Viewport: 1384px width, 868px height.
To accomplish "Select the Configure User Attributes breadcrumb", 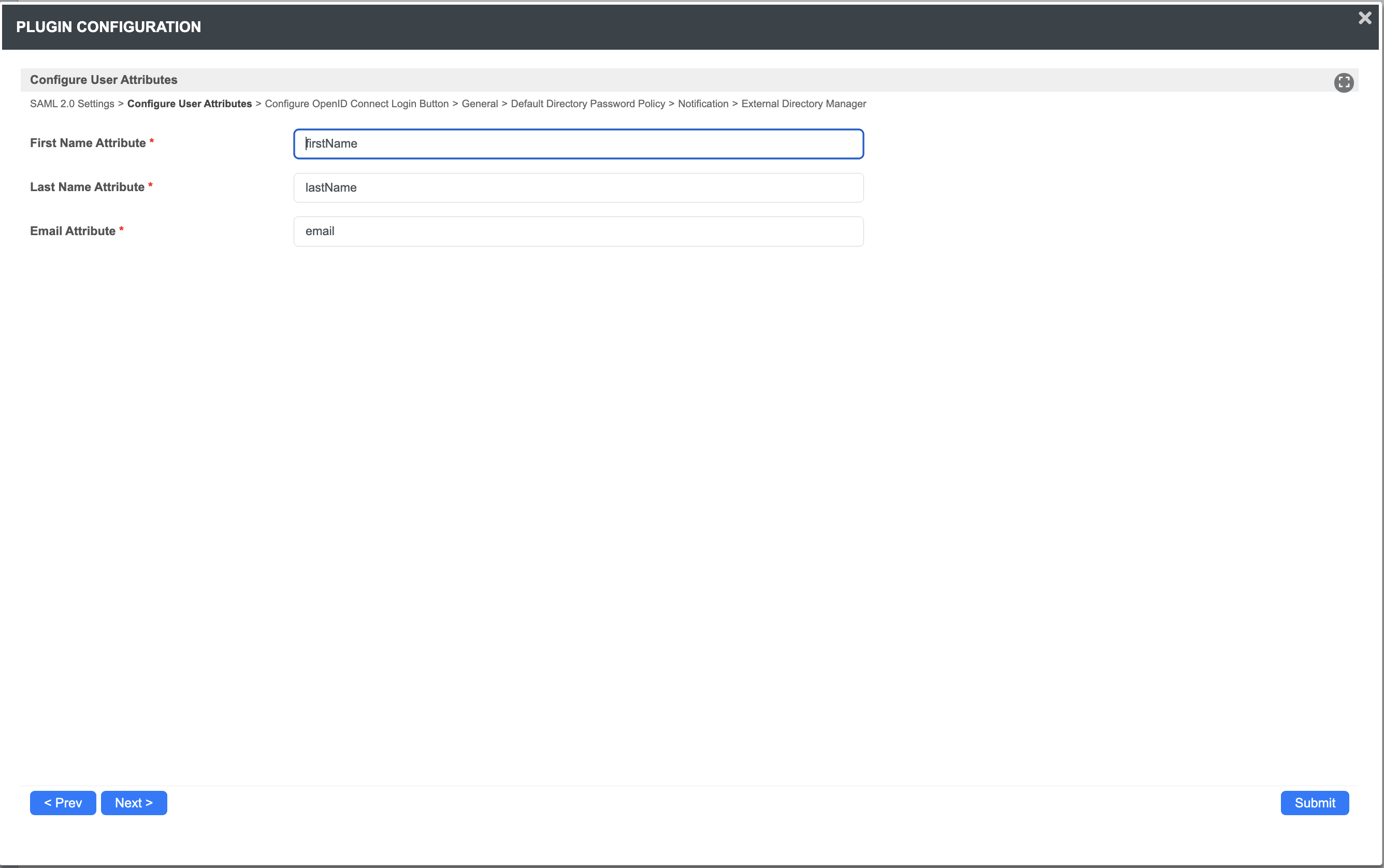I will 190,104.
